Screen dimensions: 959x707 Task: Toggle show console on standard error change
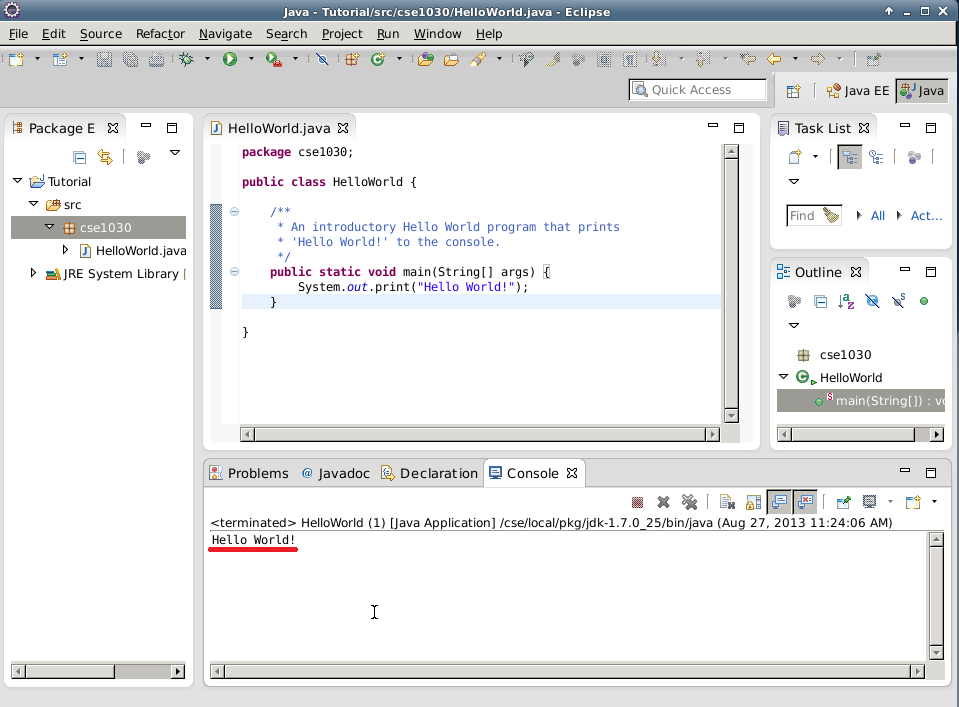pyautogui.click(x=805, y=502)
